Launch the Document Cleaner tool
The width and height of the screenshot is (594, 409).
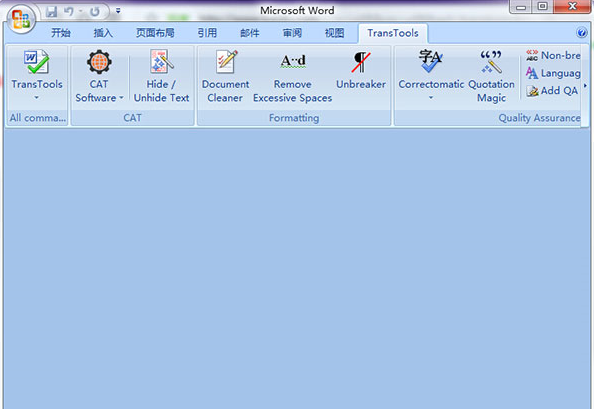pyautogui.click(x=225, y=76)
